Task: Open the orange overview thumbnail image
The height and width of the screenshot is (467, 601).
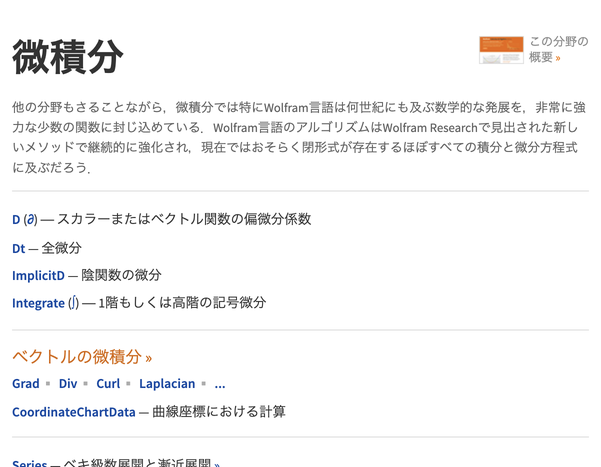Action: 501,50
